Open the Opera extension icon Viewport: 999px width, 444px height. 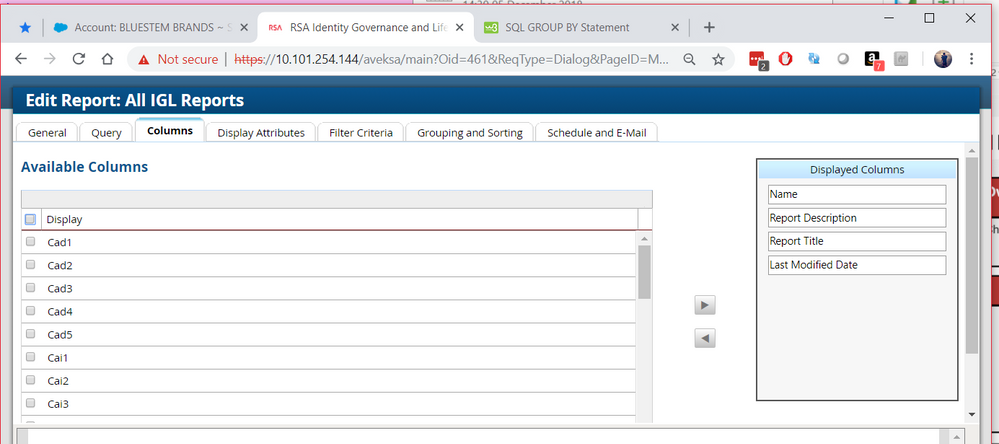785,60
